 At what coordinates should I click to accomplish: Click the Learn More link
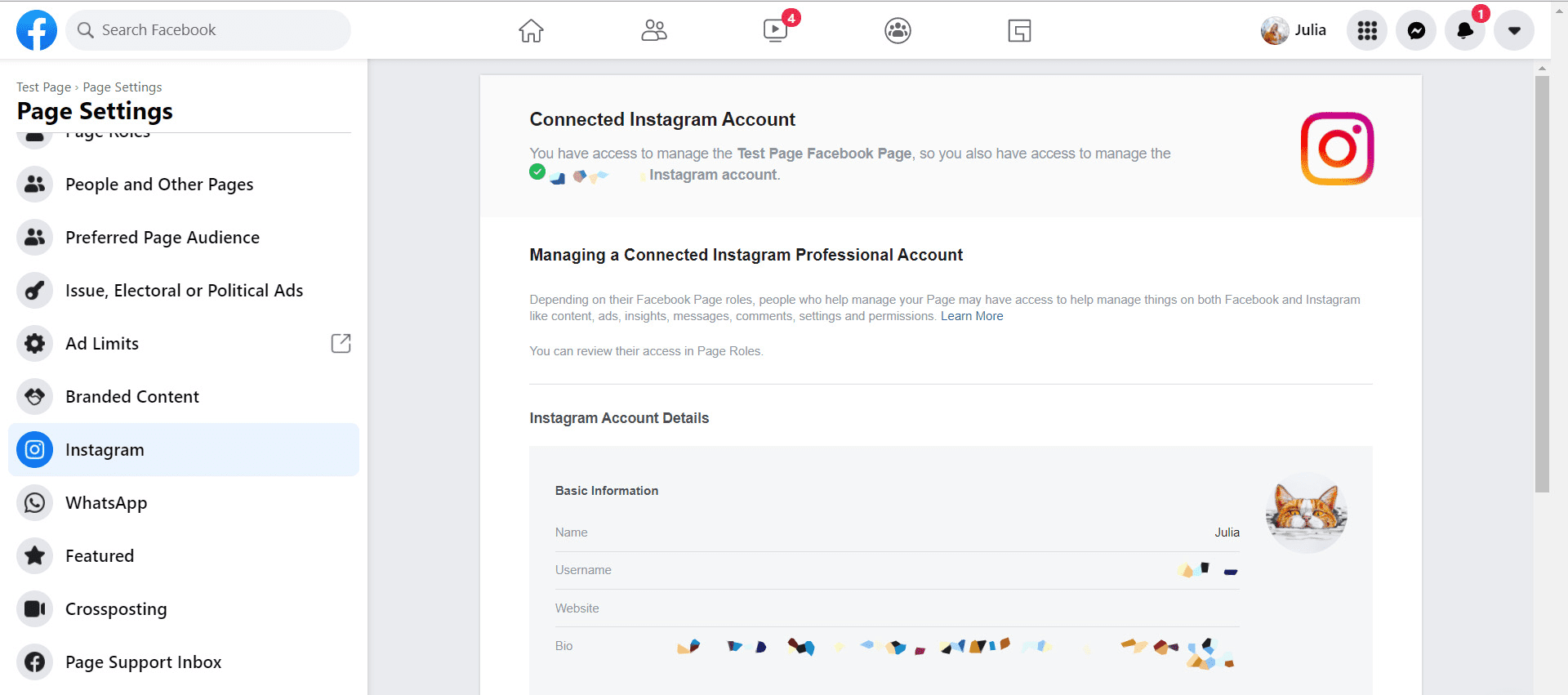click(x=972, y=316)
